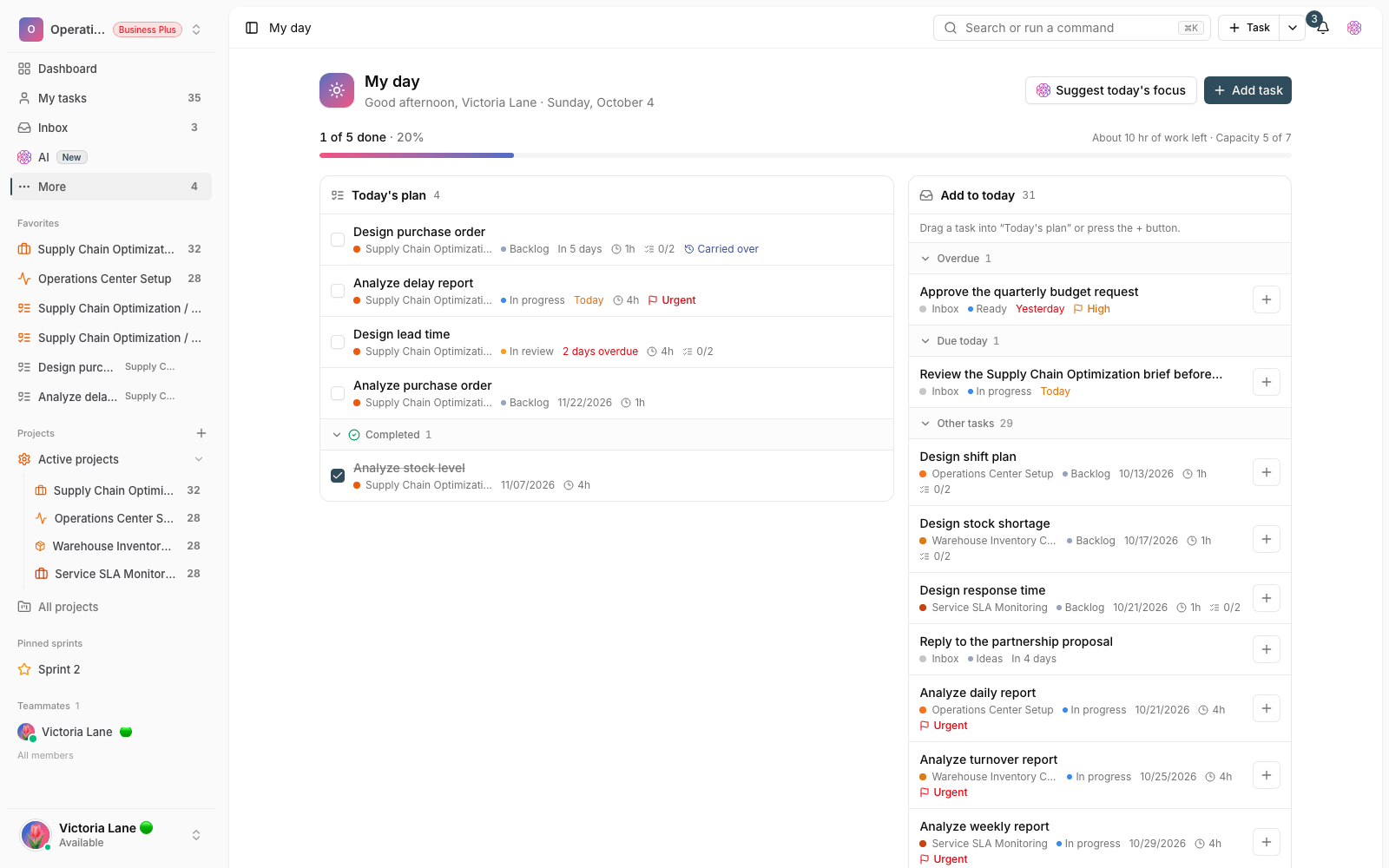The height and width of the screenshot is (868, 1389).
Task: Click the My day sun icon
Action: (337, 90)
